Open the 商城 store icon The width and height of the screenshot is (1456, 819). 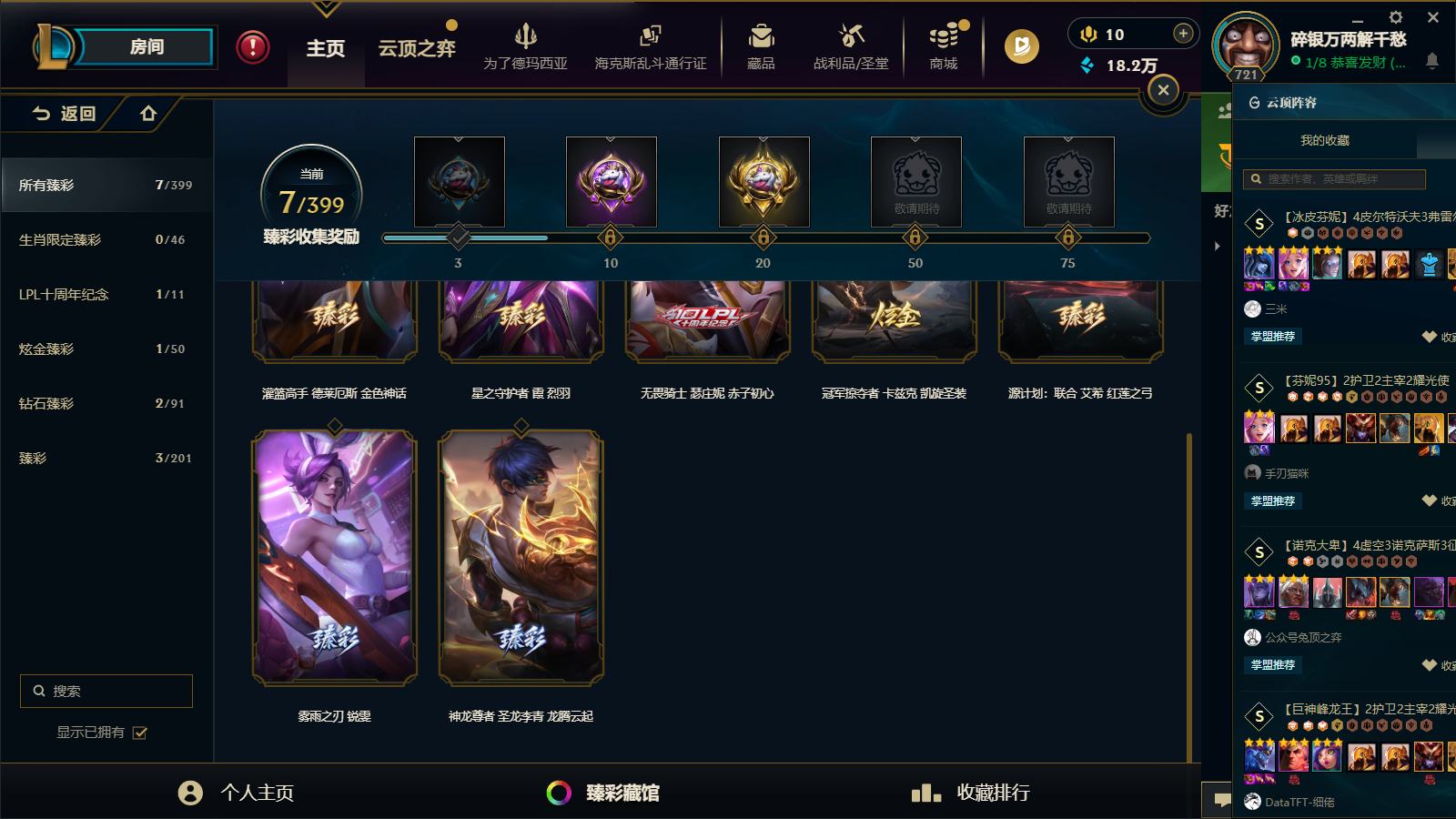pos(944,37)
